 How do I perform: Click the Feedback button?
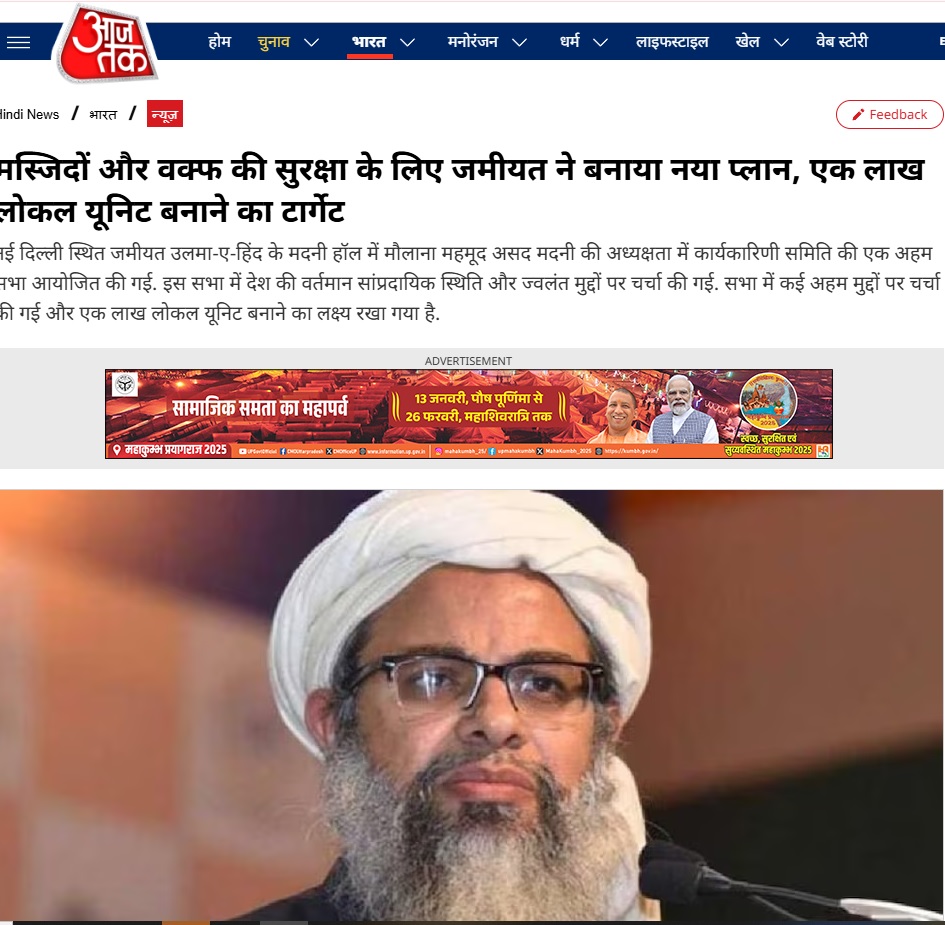(x=890, y=114)
